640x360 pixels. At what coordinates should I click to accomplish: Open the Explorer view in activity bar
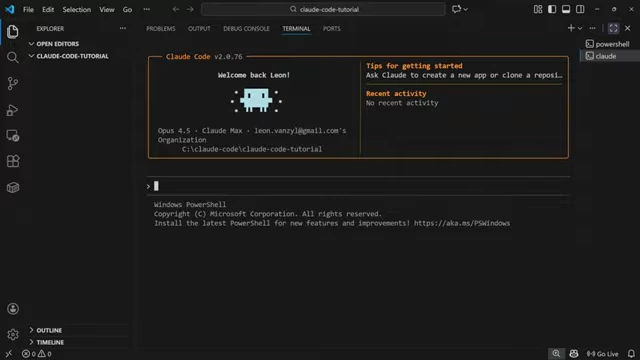tap(13, 31)
